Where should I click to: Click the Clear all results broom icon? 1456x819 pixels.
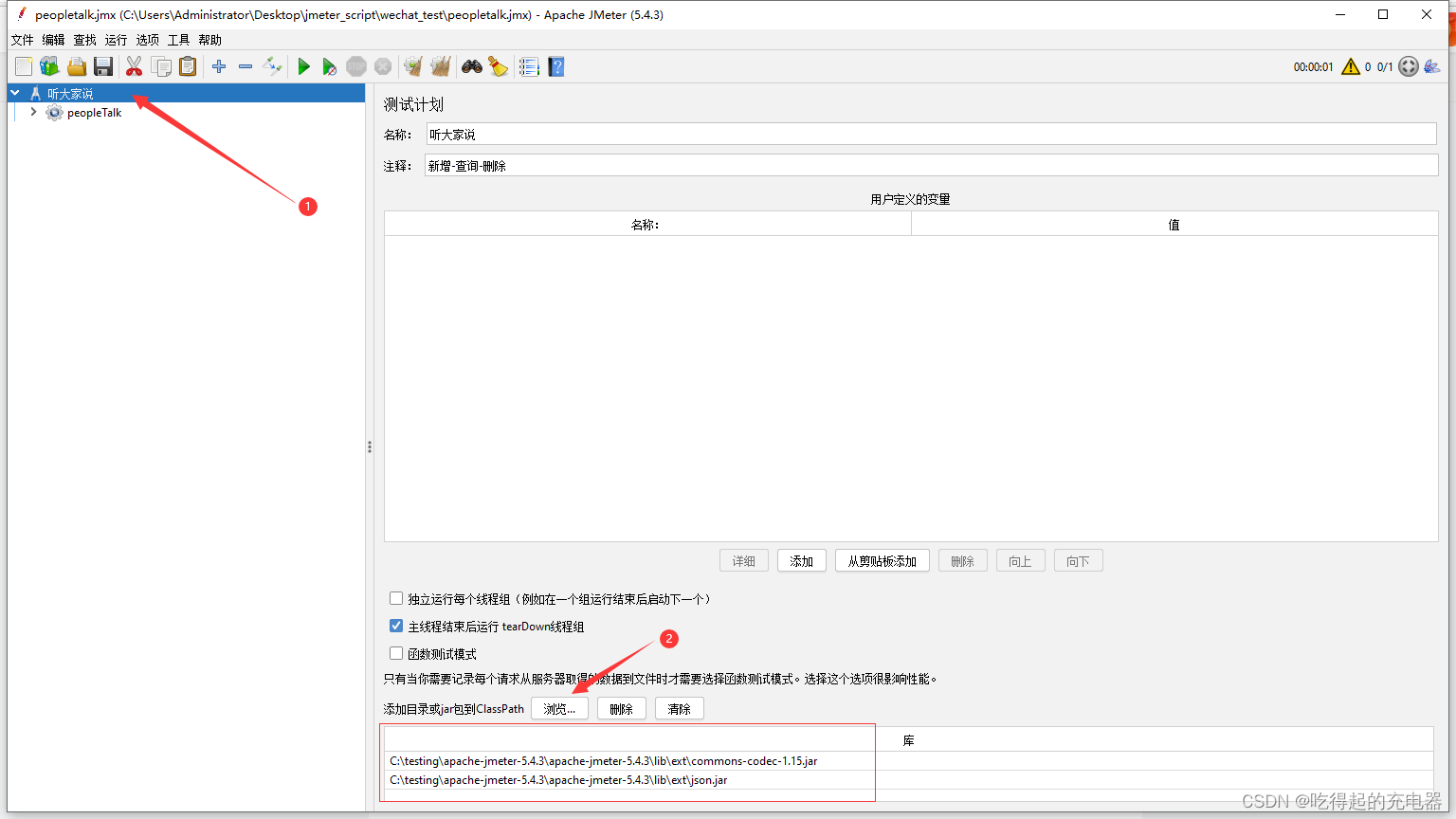click(440, 66)
